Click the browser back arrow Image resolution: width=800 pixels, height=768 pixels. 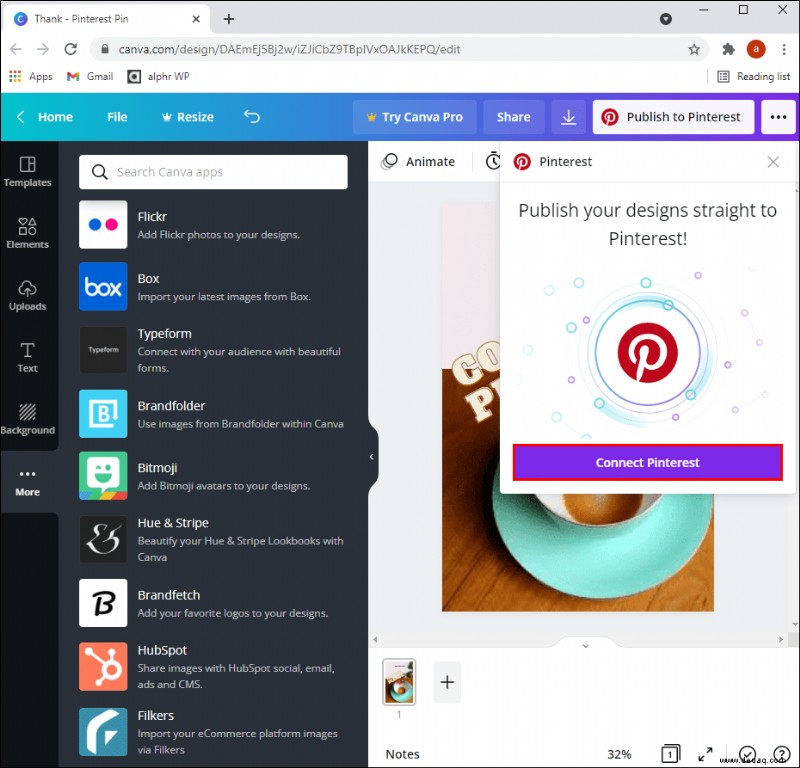(x=16, y=49)
